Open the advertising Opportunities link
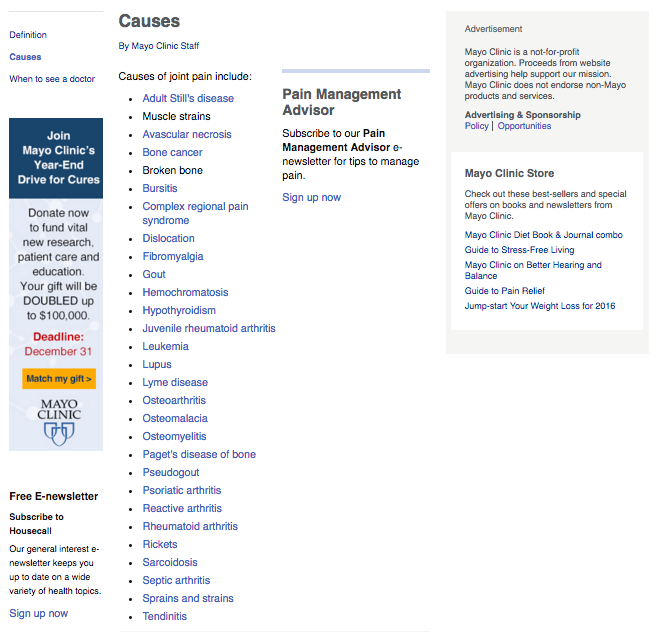The height and width of the screenshot is (632, 660). coord(524,126)
